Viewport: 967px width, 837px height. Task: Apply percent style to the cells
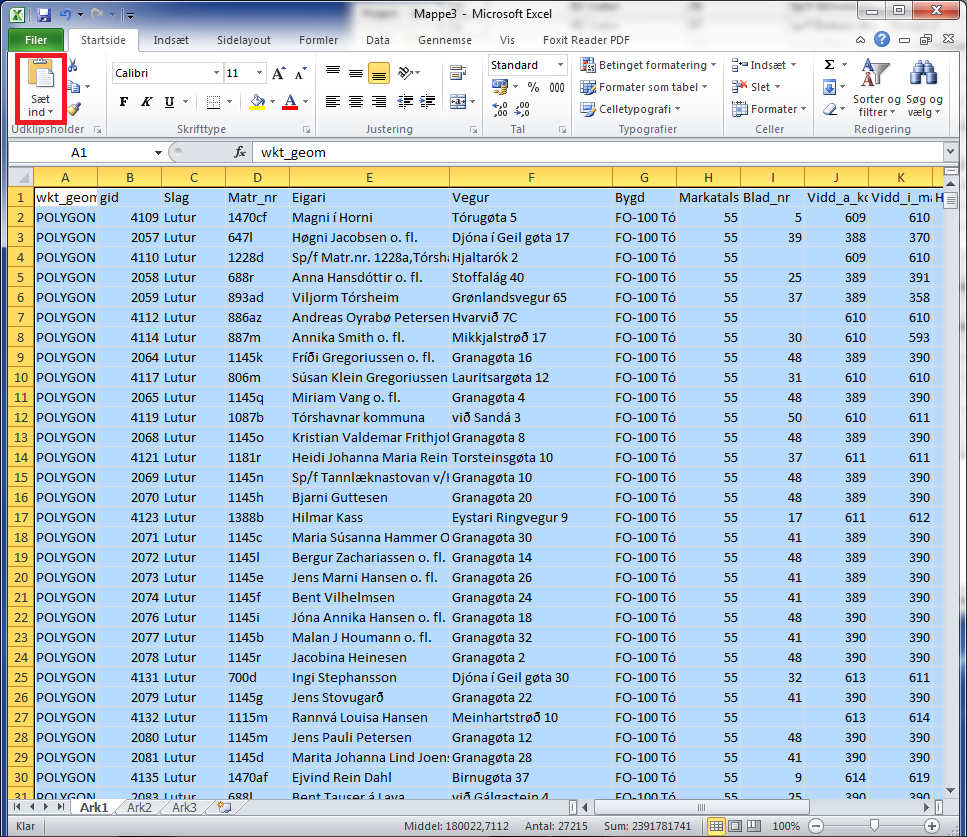click(533, 87)
